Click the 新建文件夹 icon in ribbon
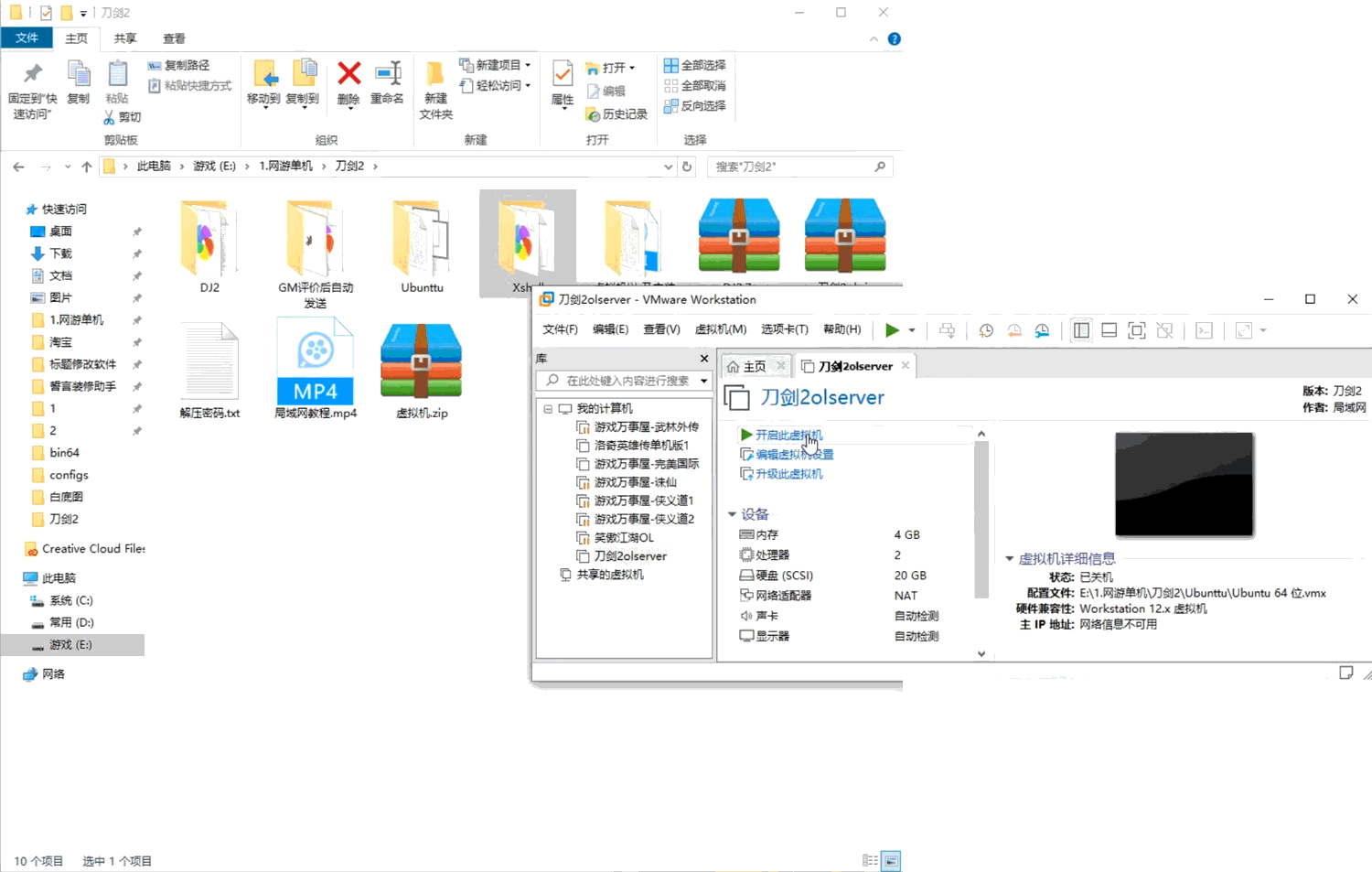The height and width of the screenshot is (872, 1372). click(x=435, y=73)
